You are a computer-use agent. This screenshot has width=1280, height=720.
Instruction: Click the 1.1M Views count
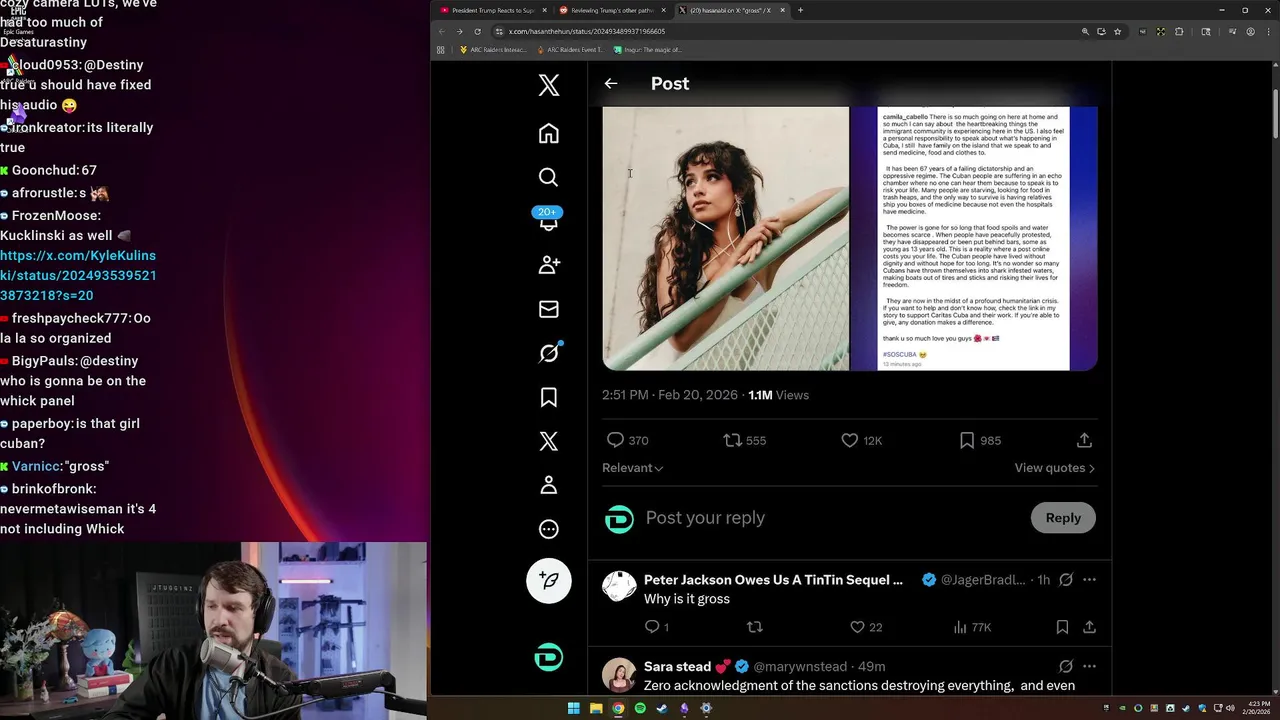tap(778, 395)
